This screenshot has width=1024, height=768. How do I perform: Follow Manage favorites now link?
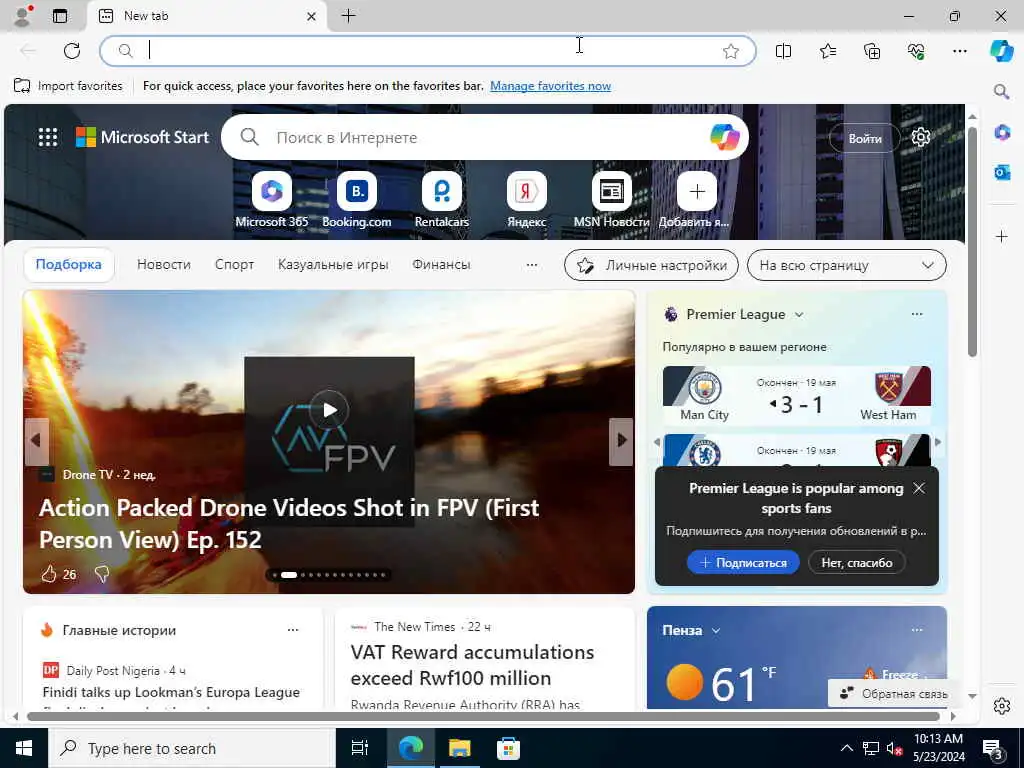point(551,86)
